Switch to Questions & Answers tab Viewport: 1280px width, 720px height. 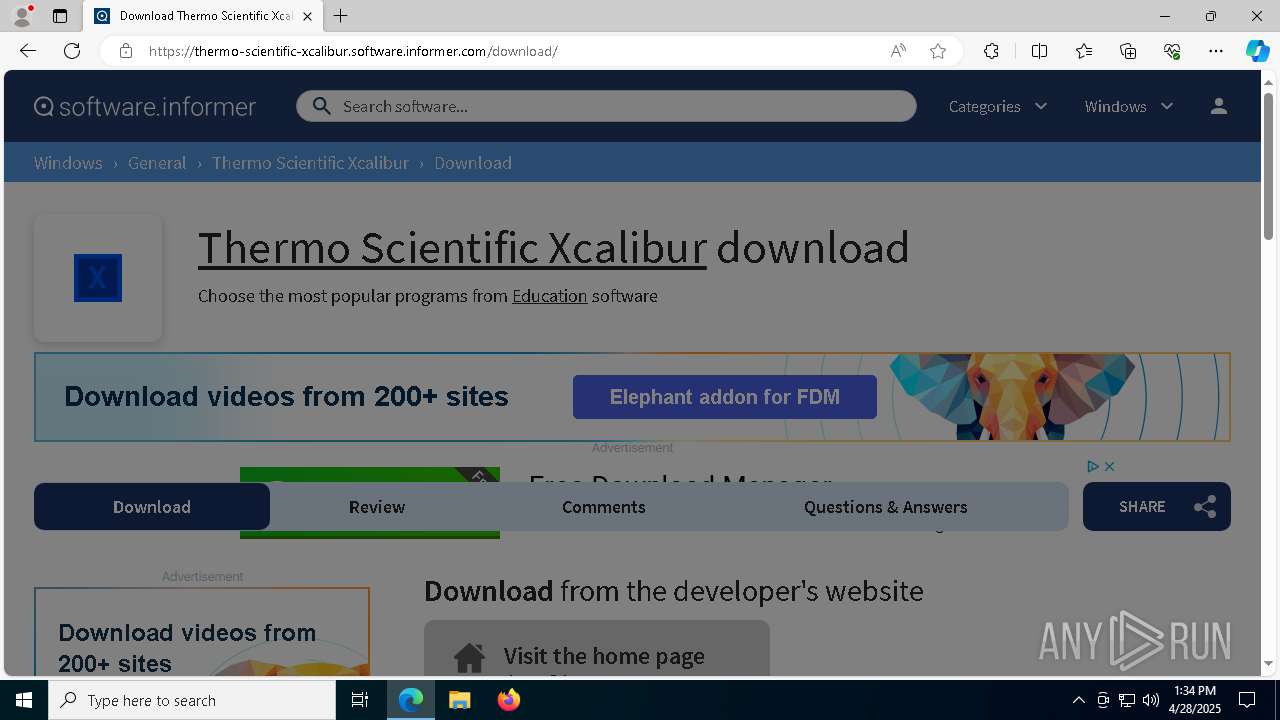click(886, 507)
